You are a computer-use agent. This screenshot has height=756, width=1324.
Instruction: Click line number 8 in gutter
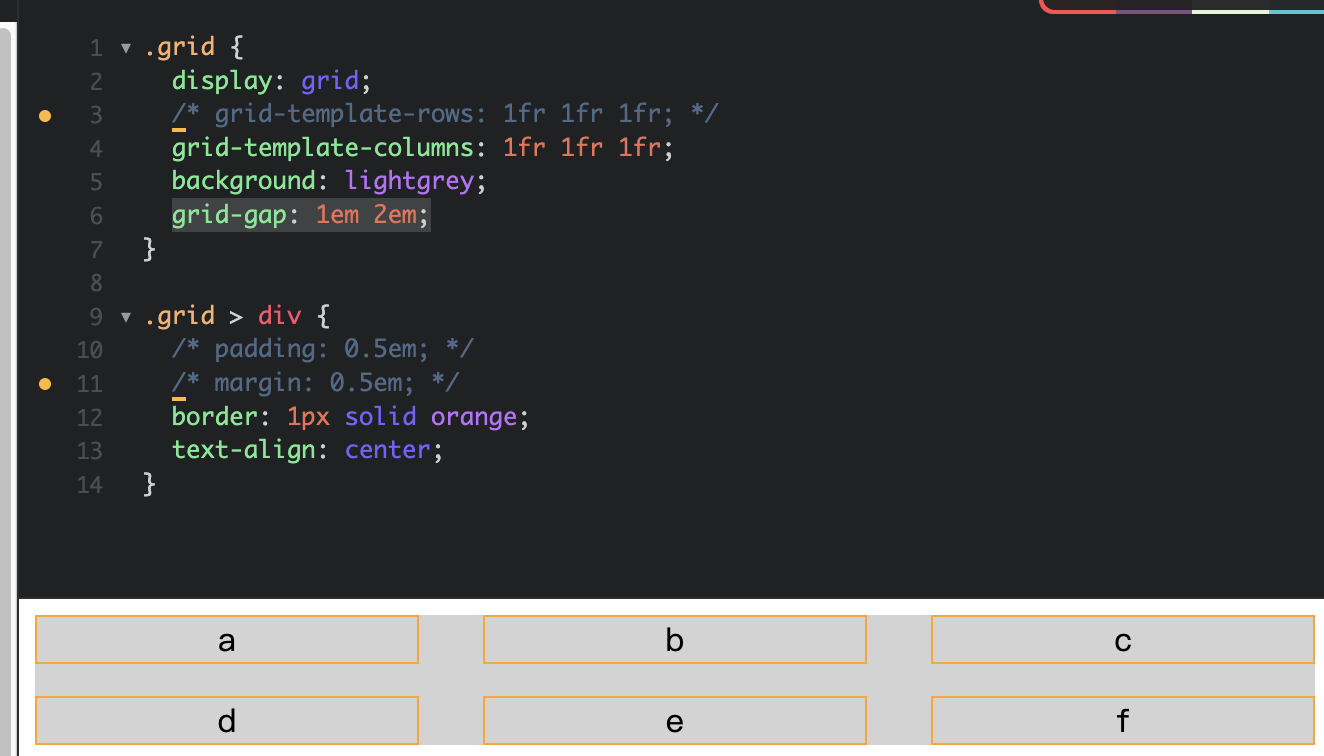pos(96,283)
